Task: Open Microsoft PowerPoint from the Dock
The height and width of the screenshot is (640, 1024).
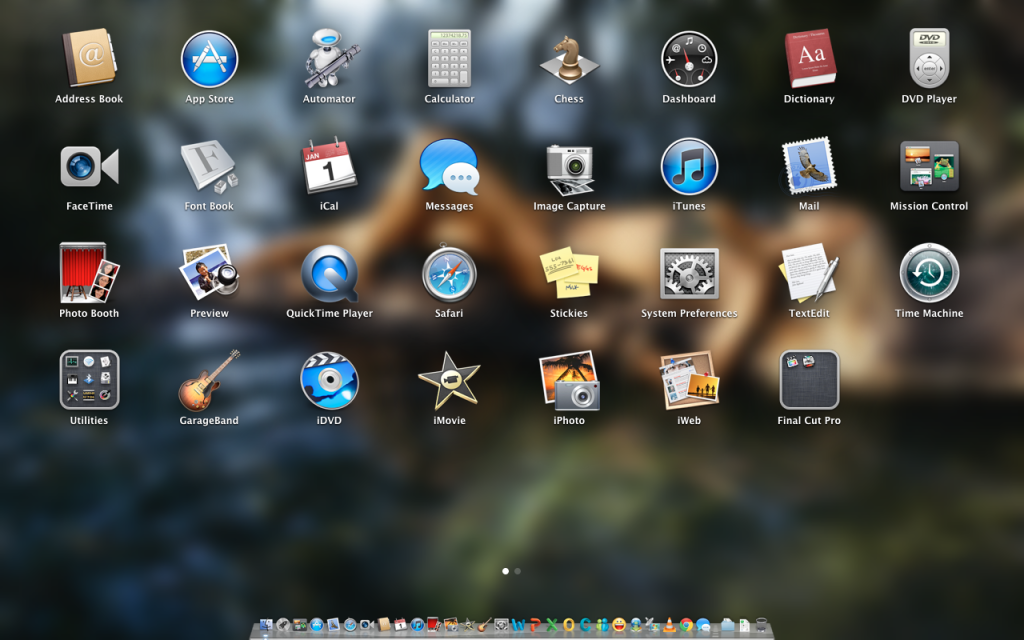Action: (535, 625)
